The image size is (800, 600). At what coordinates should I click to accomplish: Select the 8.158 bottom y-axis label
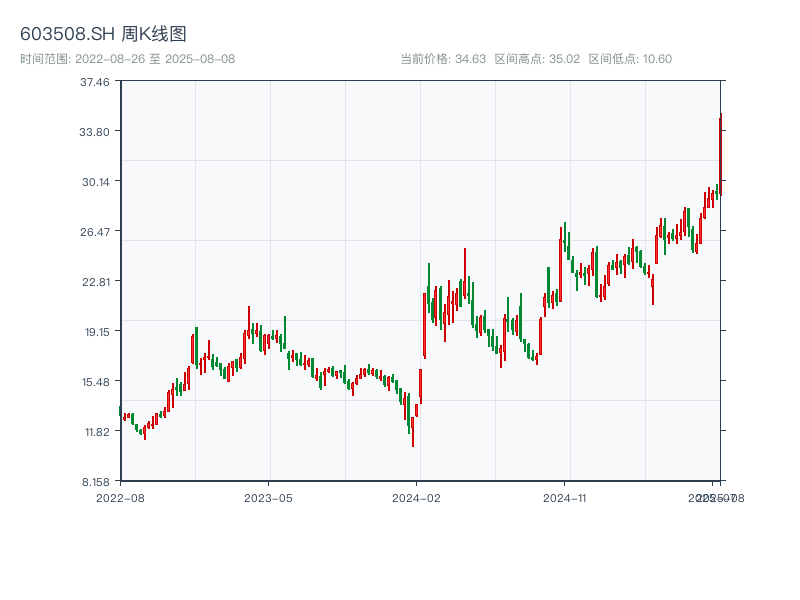coord(94,482)
